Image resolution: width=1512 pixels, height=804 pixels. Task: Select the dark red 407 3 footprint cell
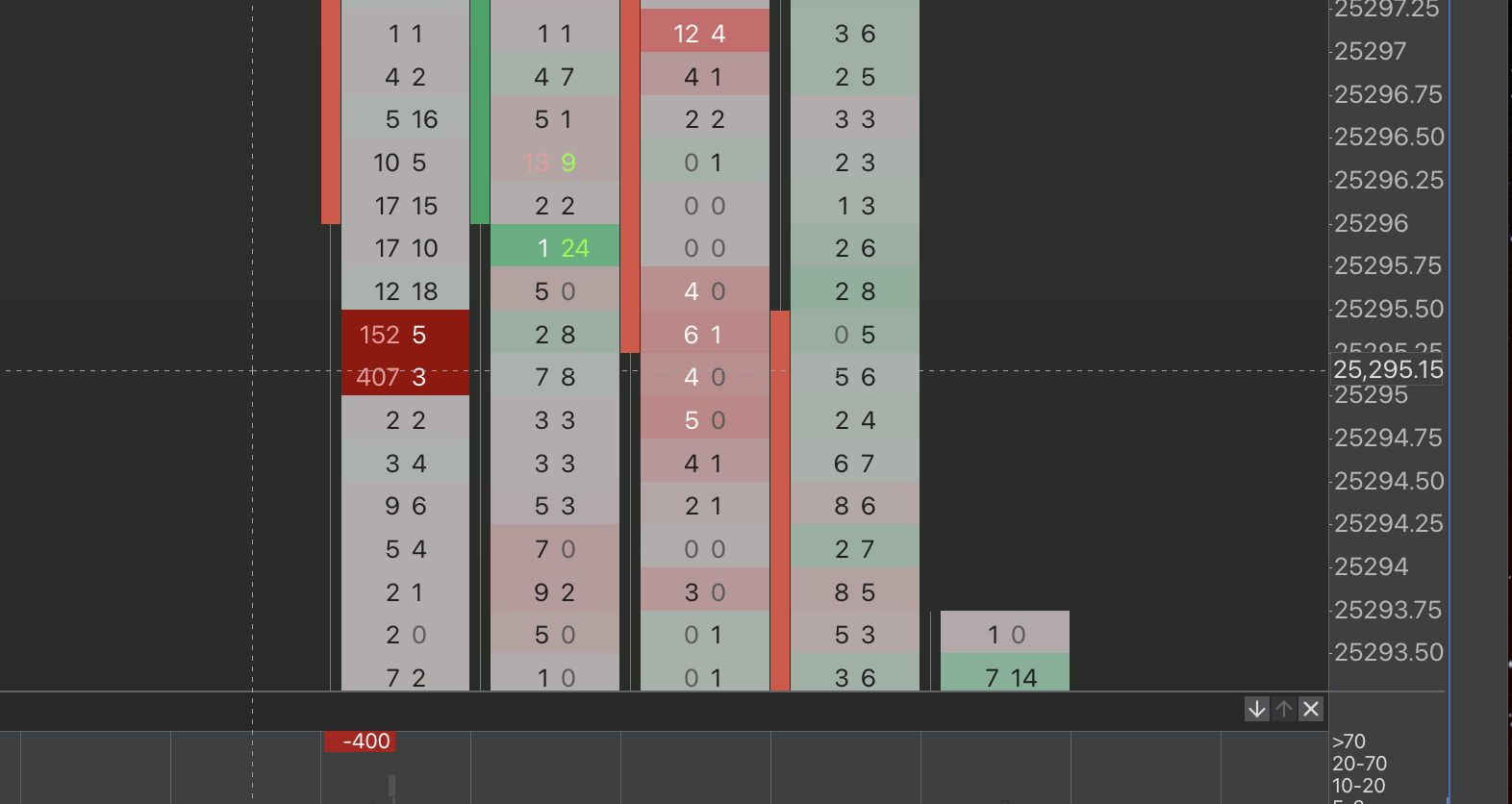pyautogui.click(x=405, y=377)
